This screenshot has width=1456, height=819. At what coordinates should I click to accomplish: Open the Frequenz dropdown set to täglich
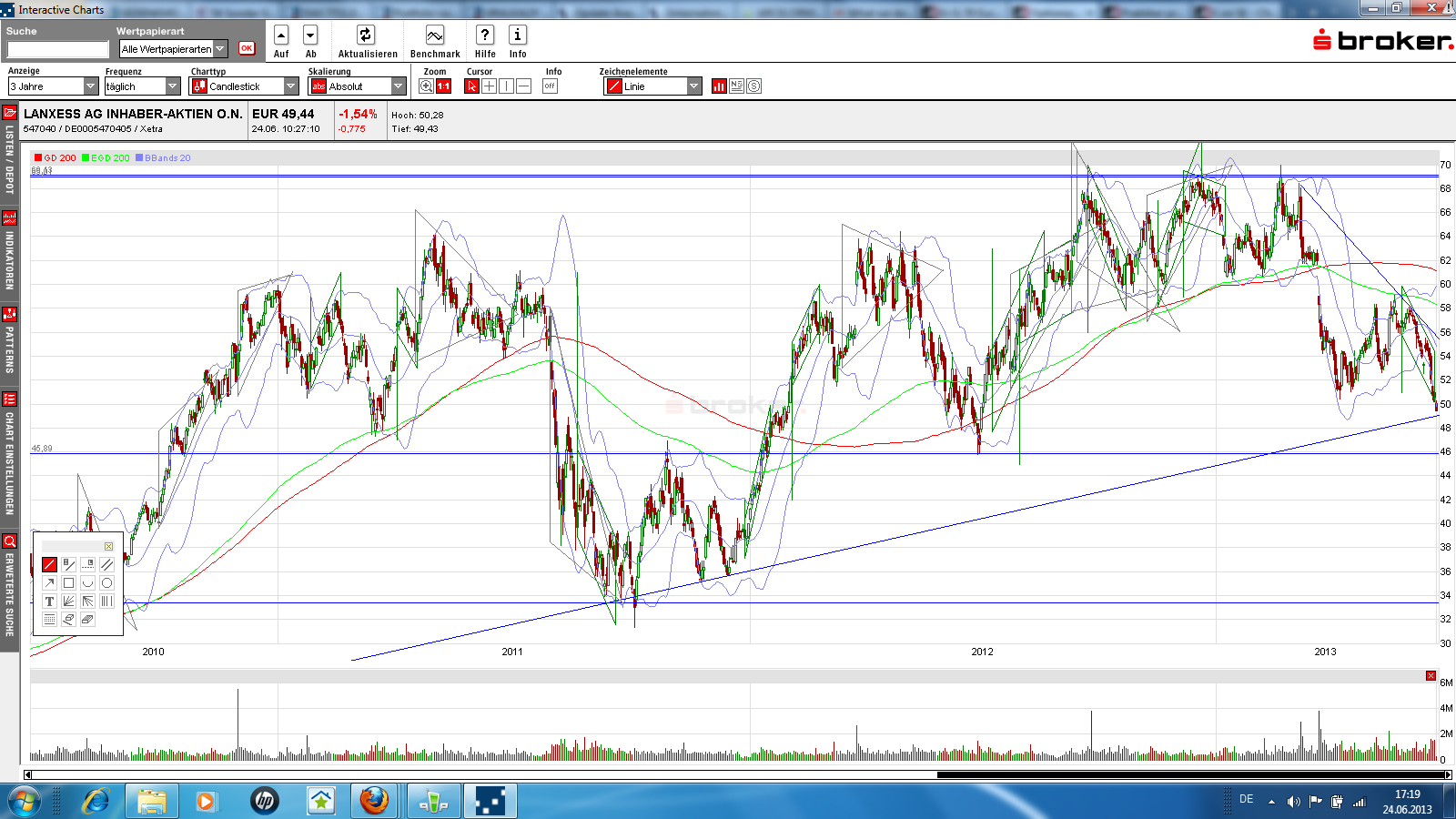coord(142,86)
